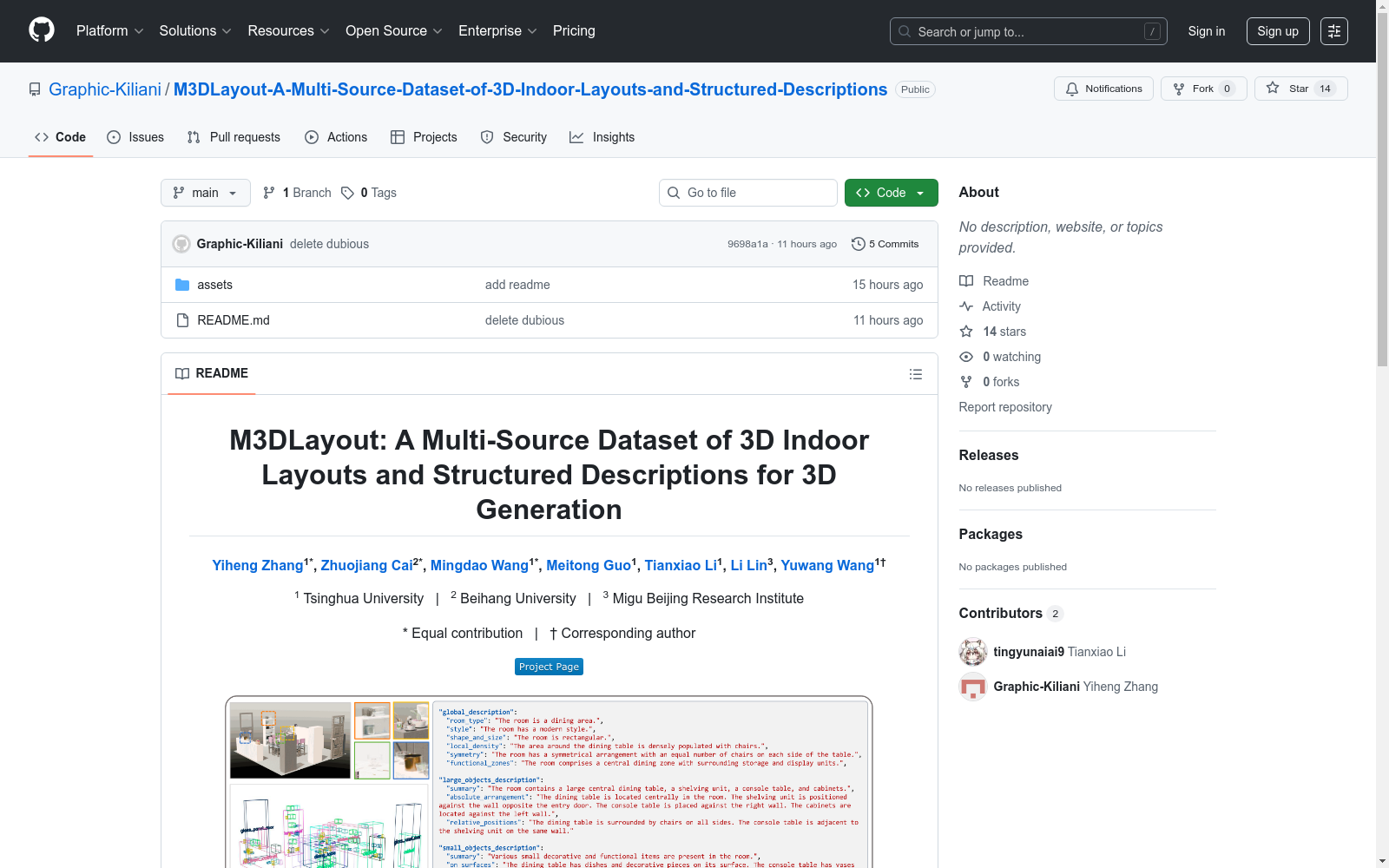Click the Notifications bell button
The width and height of the screenshot is (1389, 868).
tap(1103, 89)
